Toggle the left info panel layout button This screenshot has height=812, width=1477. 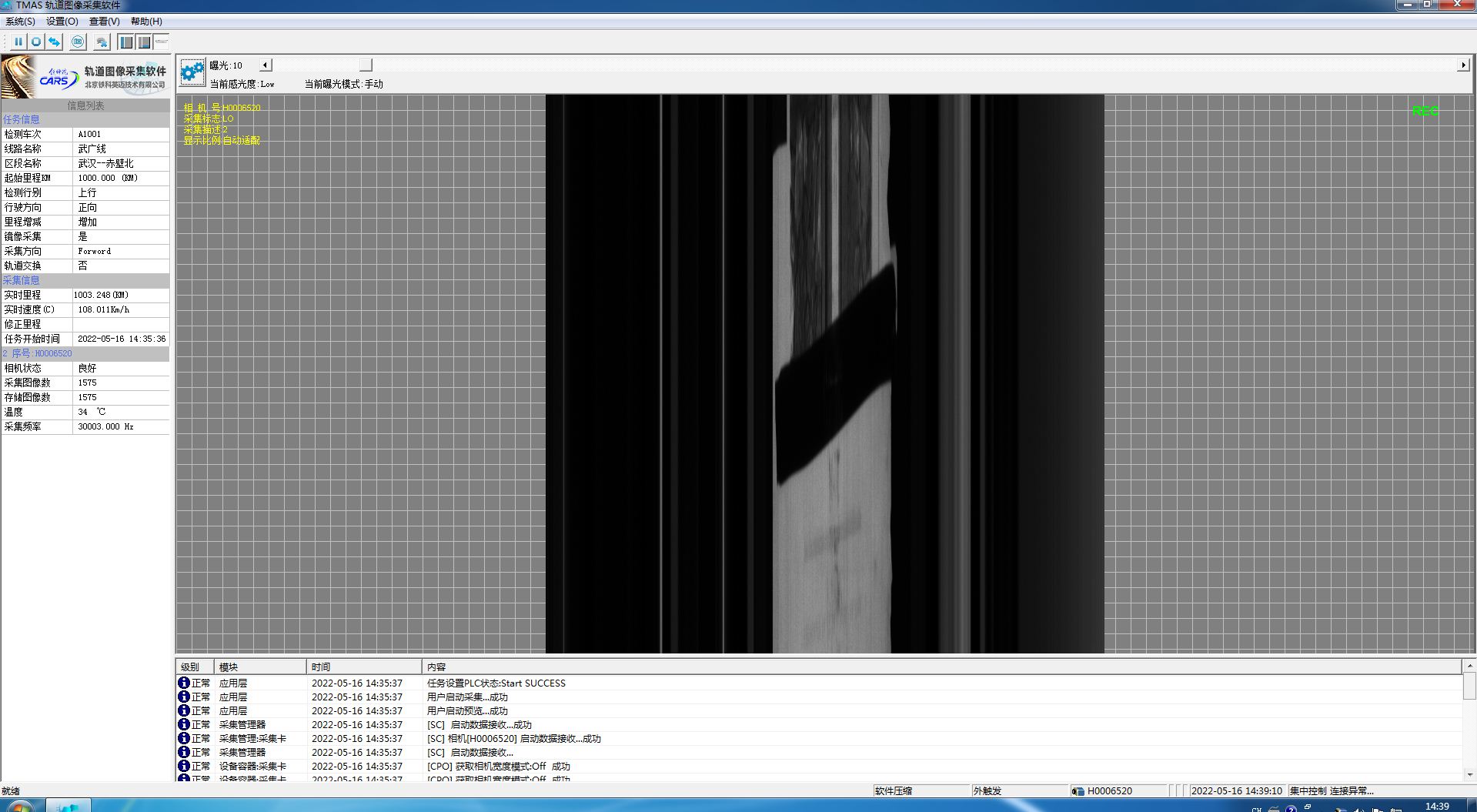[x=127, y=42]
